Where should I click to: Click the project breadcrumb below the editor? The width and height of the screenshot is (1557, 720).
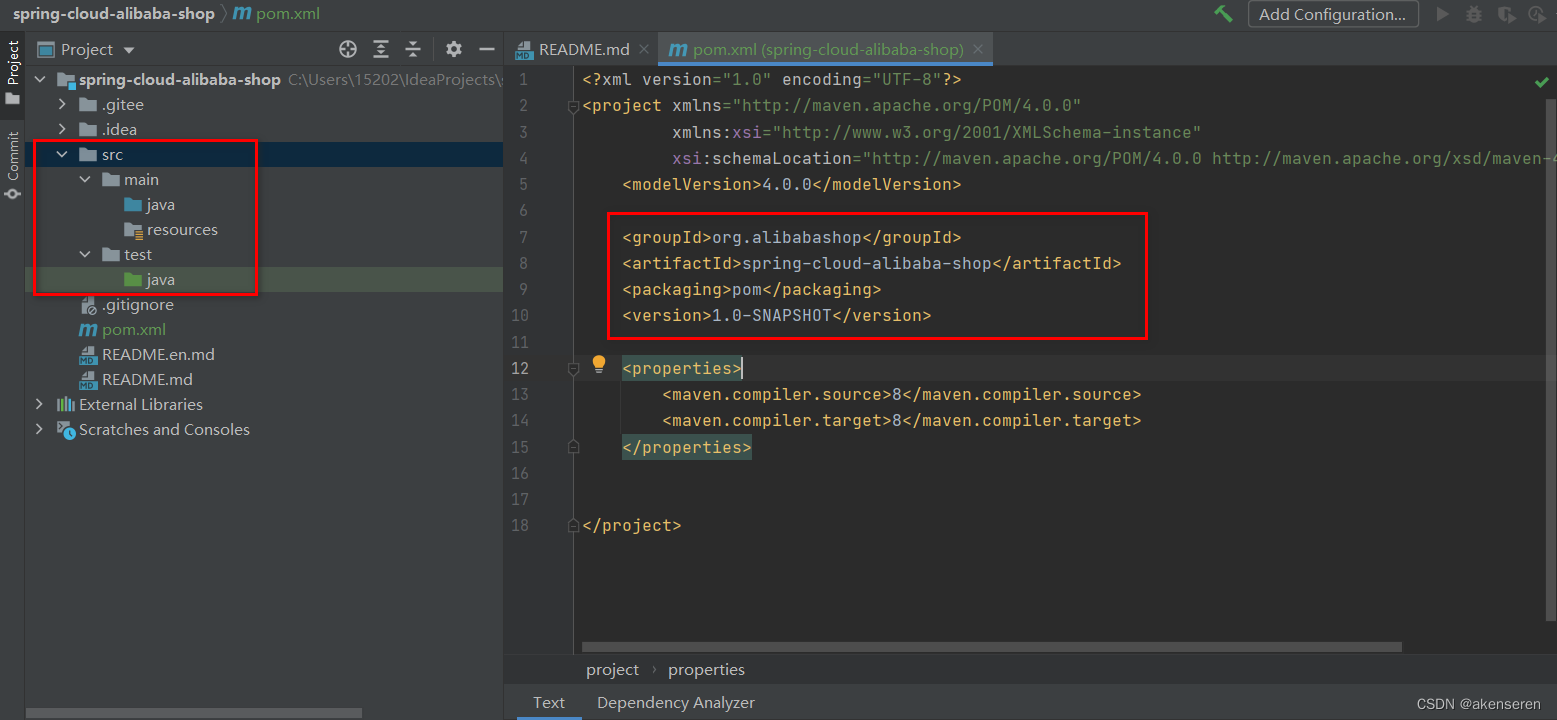click(612, 670)
